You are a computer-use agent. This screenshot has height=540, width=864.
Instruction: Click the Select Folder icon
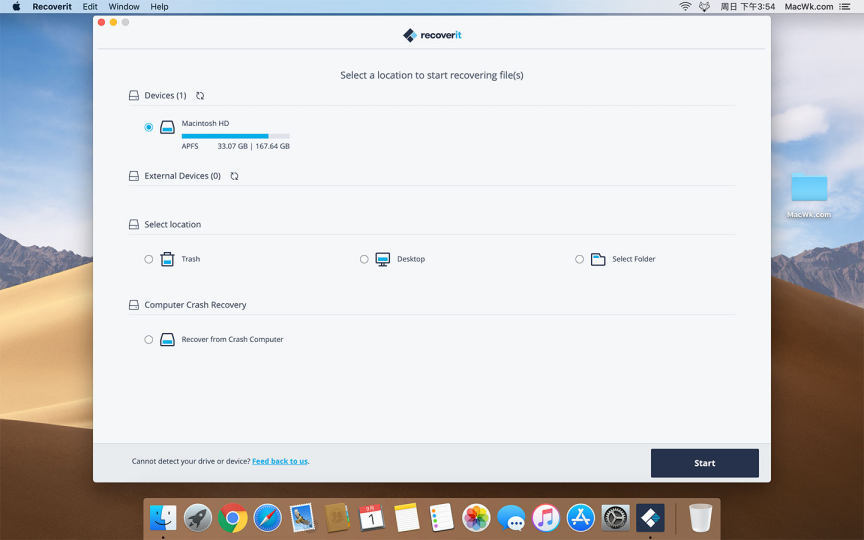[x=598, y=259]
